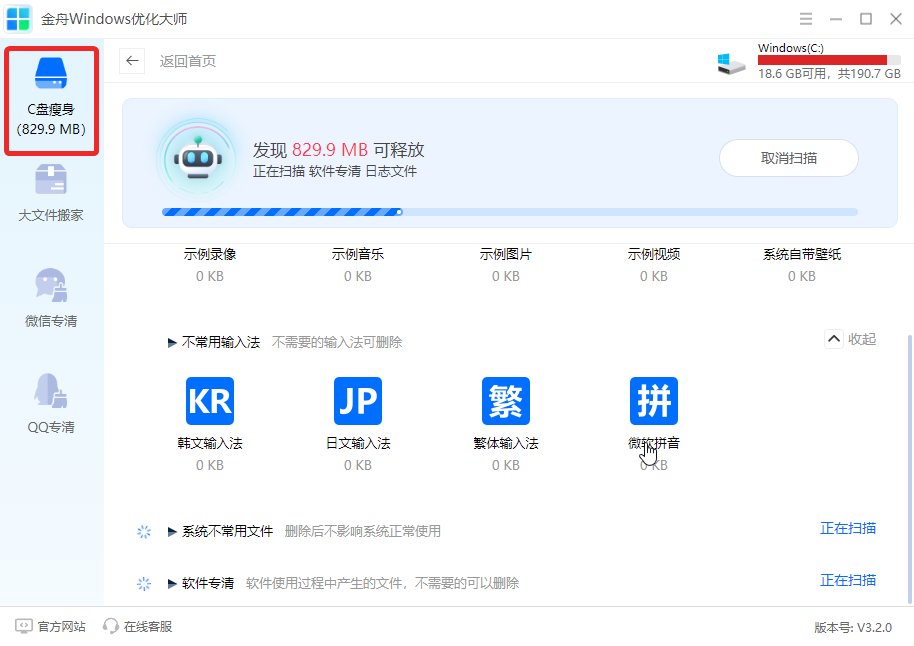
Task: Click the 发现 829.9 MB 可释放 text
Action: tap(339, 150)
